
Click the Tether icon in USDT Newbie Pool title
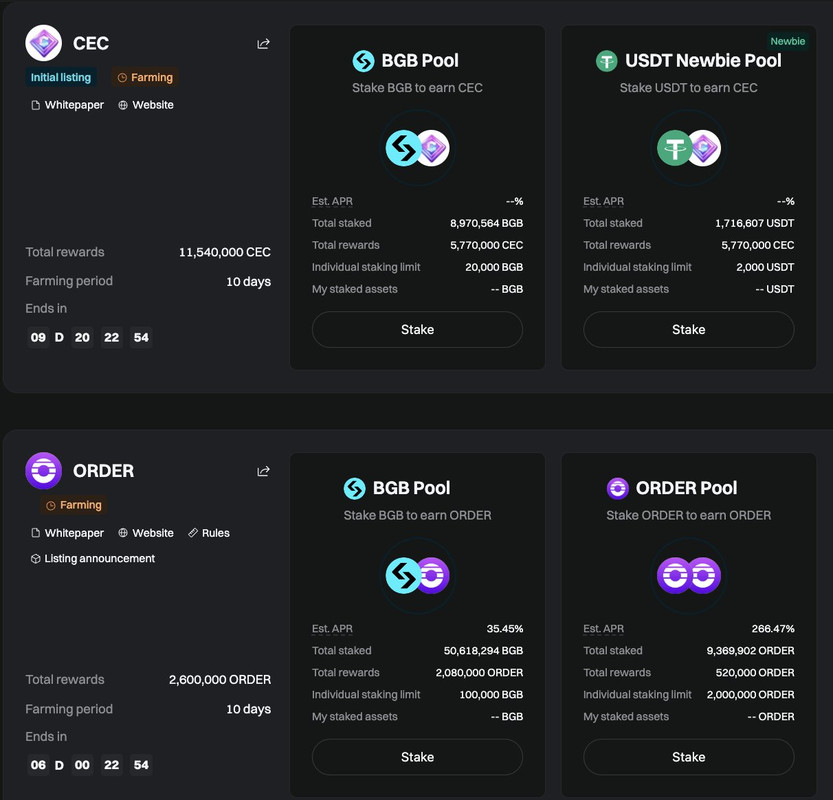(607, 61)
